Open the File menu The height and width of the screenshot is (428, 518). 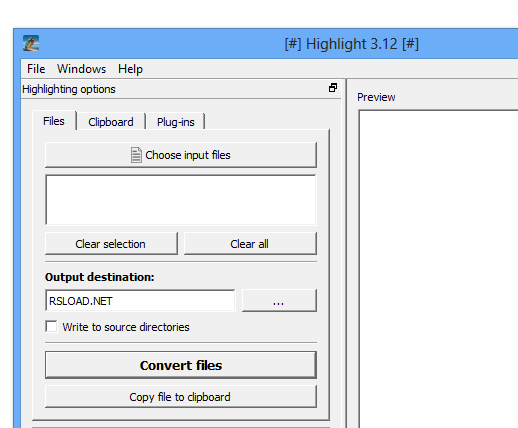[36, 69]
